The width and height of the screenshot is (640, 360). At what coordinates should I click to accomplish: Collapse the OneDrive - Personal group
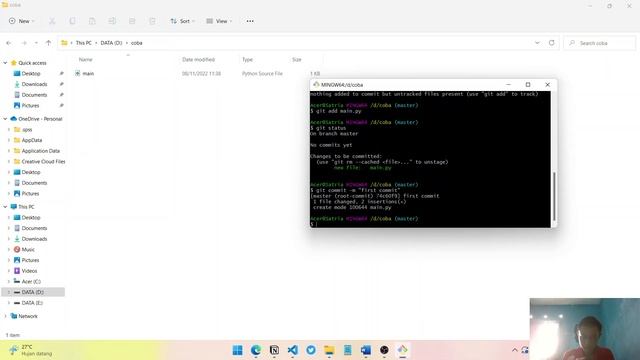[x=5, y=119]
